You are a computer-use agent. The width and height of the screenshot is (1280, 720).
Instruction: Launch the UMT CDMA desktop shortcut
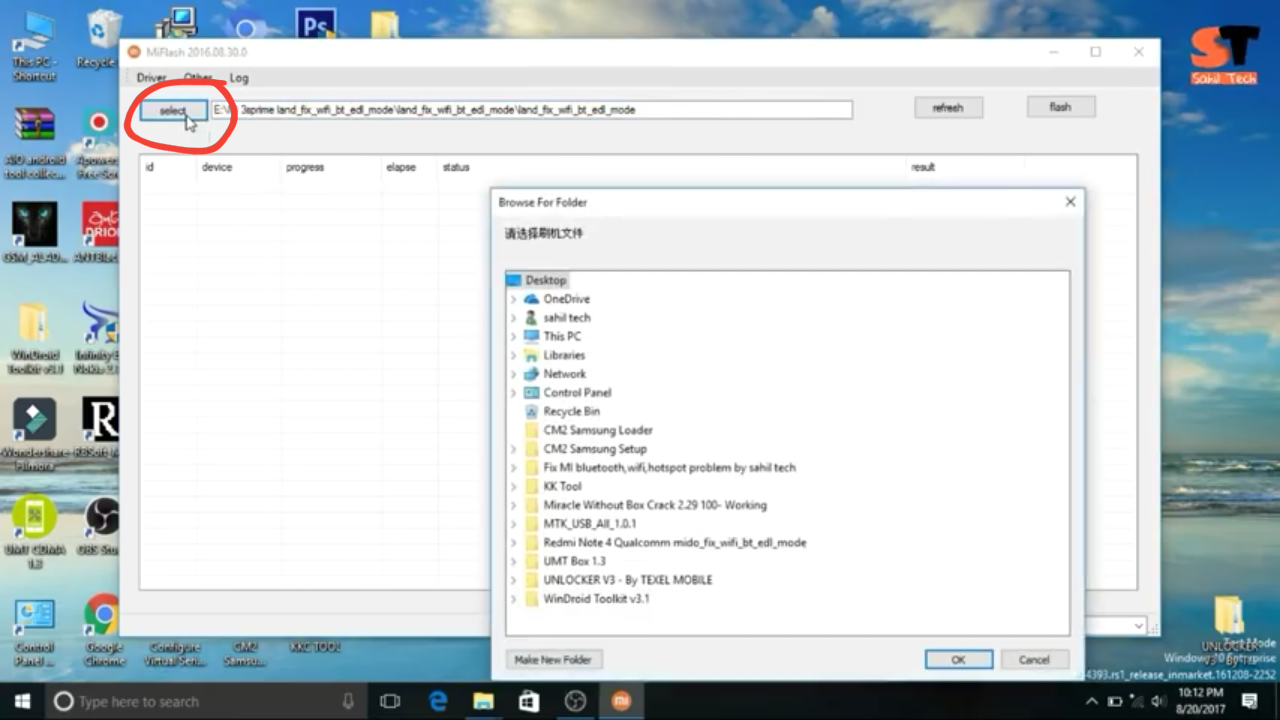34,533
